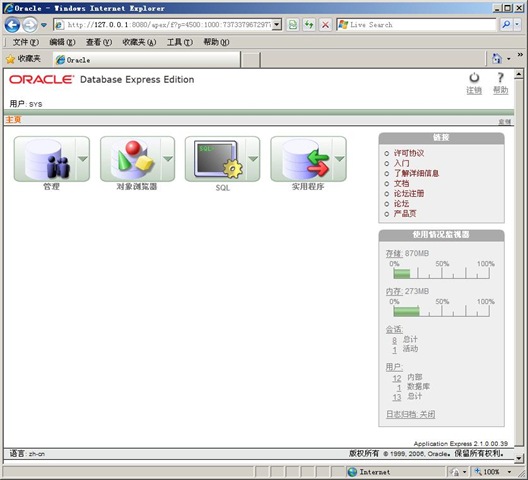Click the 存储 storage usage bar
The image size is (528, 480).
pos(441,273)
